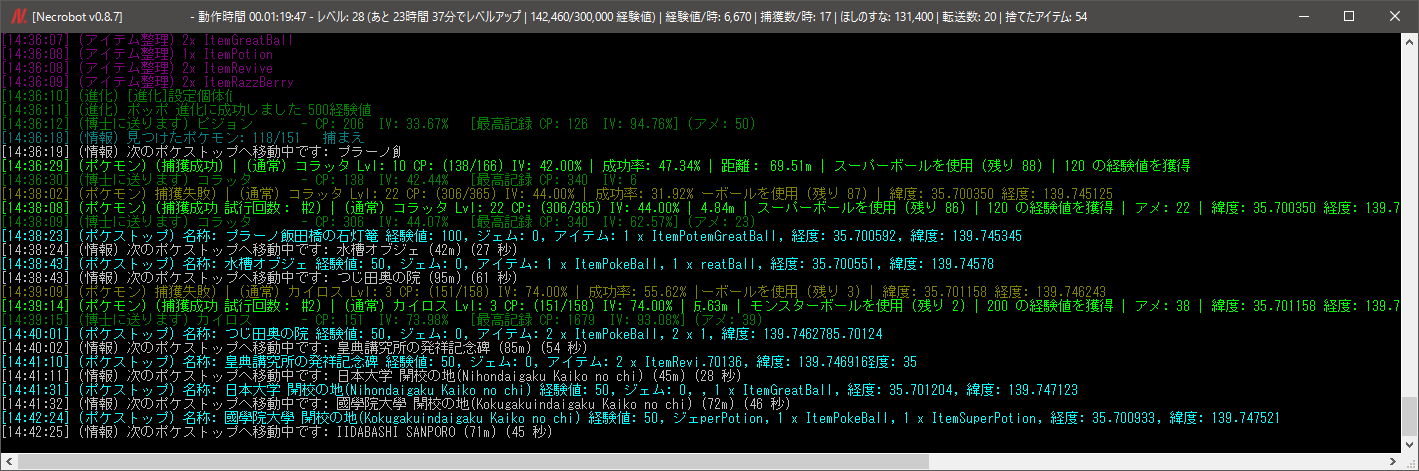Click the 2x ItemGreatBall log line
1419x471 pixels.
tap(148, 40)
